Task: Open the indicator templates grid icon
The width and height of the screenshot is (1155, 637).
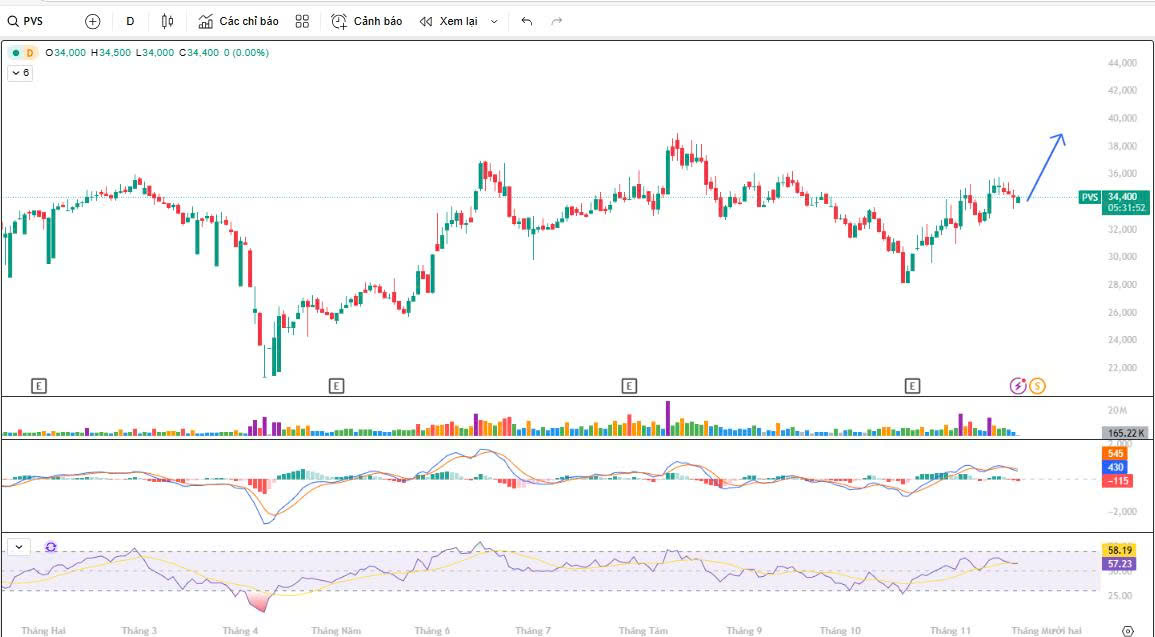Action: (303, 21)
